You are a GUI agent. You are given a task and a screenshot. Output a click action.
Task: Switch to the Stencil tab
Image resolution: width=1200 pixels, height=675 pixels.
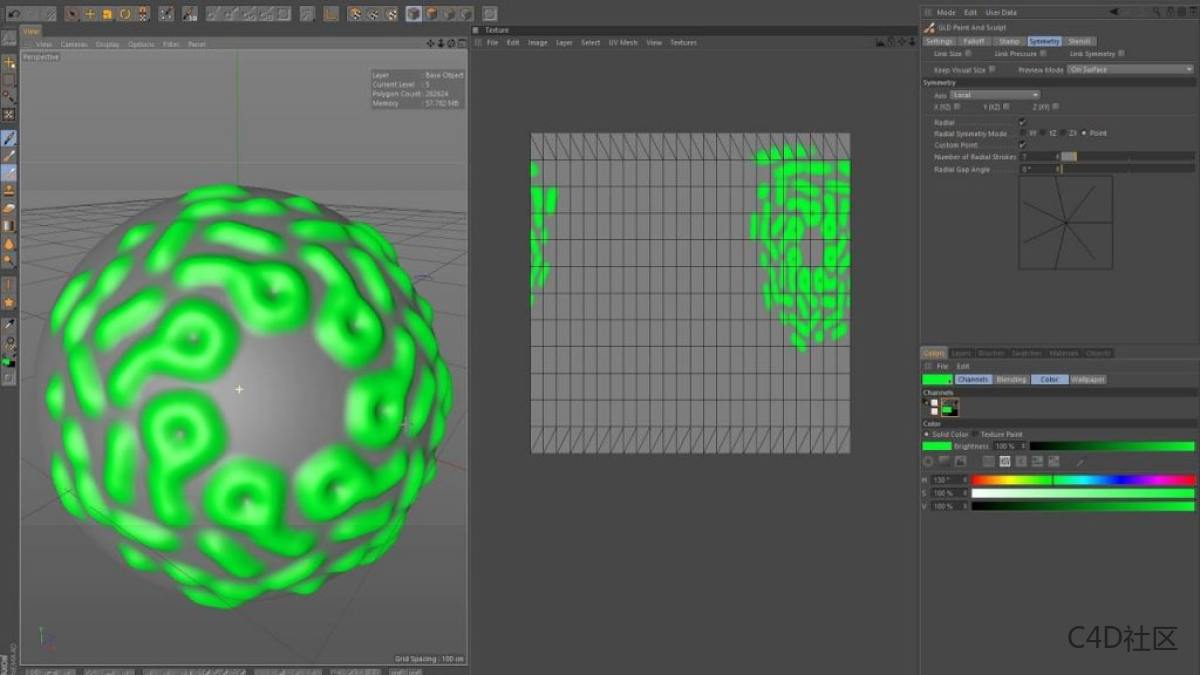[x=1079, y=41]
